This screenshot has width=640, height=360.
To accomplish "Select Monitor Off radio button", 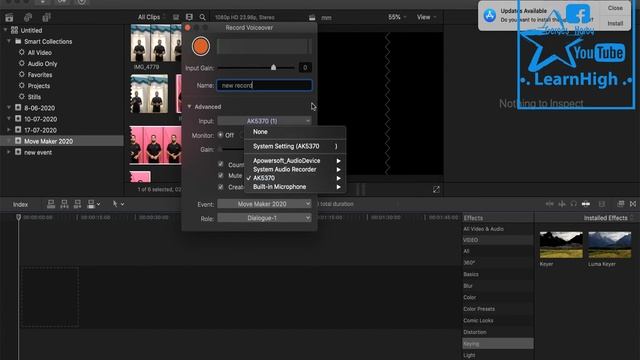I will click(220, 135).
